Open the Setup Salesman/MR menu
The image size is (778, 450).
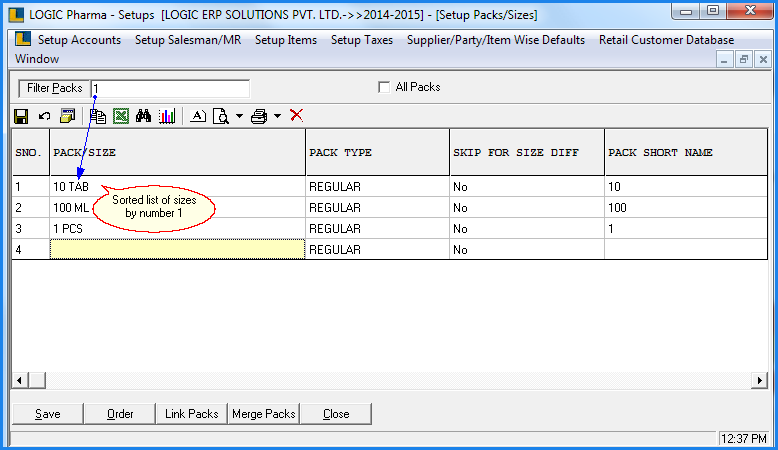click(188, 40)
